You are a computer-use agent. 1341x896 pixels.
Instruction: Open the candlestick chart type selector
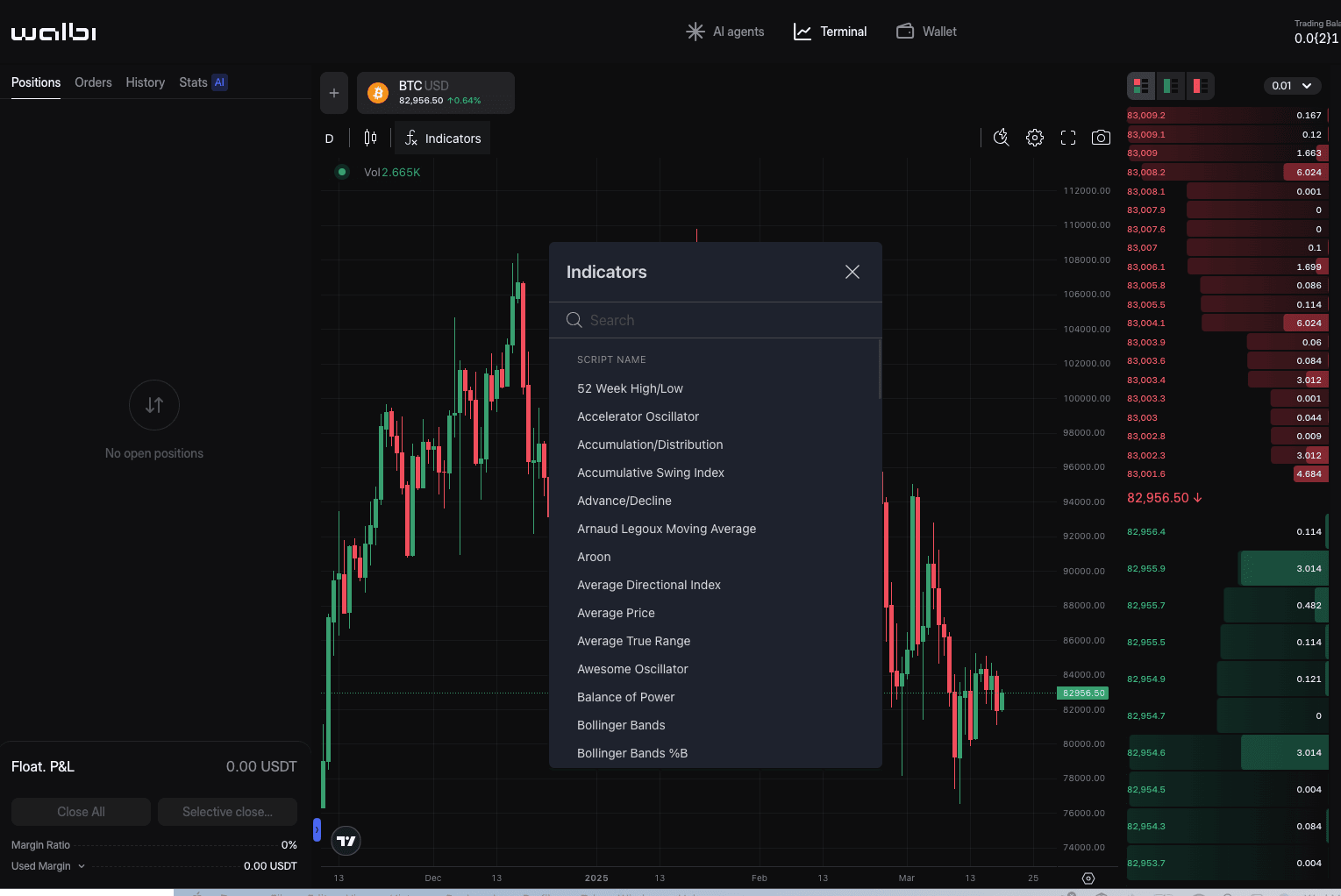[x=370, y=138]
